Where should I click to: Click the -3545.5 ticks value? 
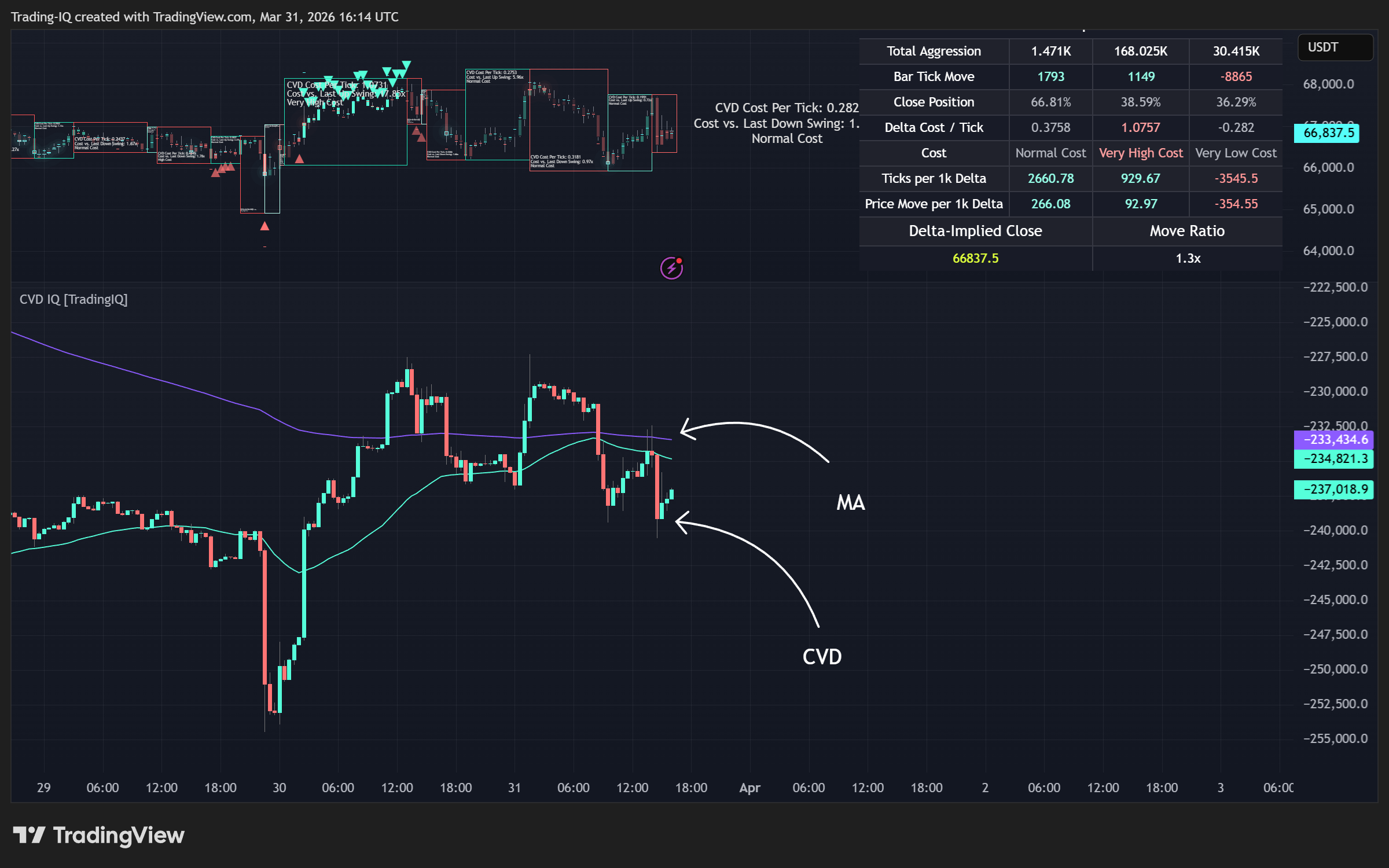1236,178
